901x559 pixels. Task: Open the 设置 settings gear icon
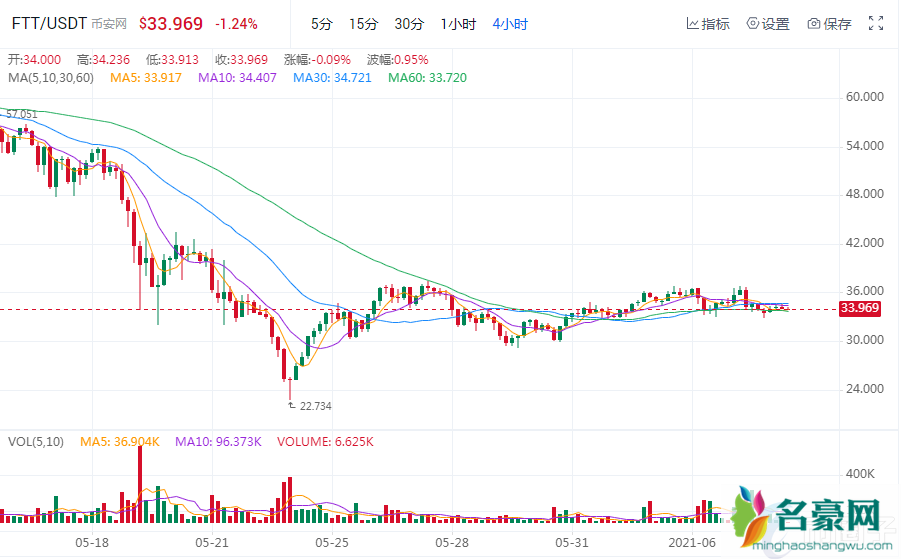753,24
